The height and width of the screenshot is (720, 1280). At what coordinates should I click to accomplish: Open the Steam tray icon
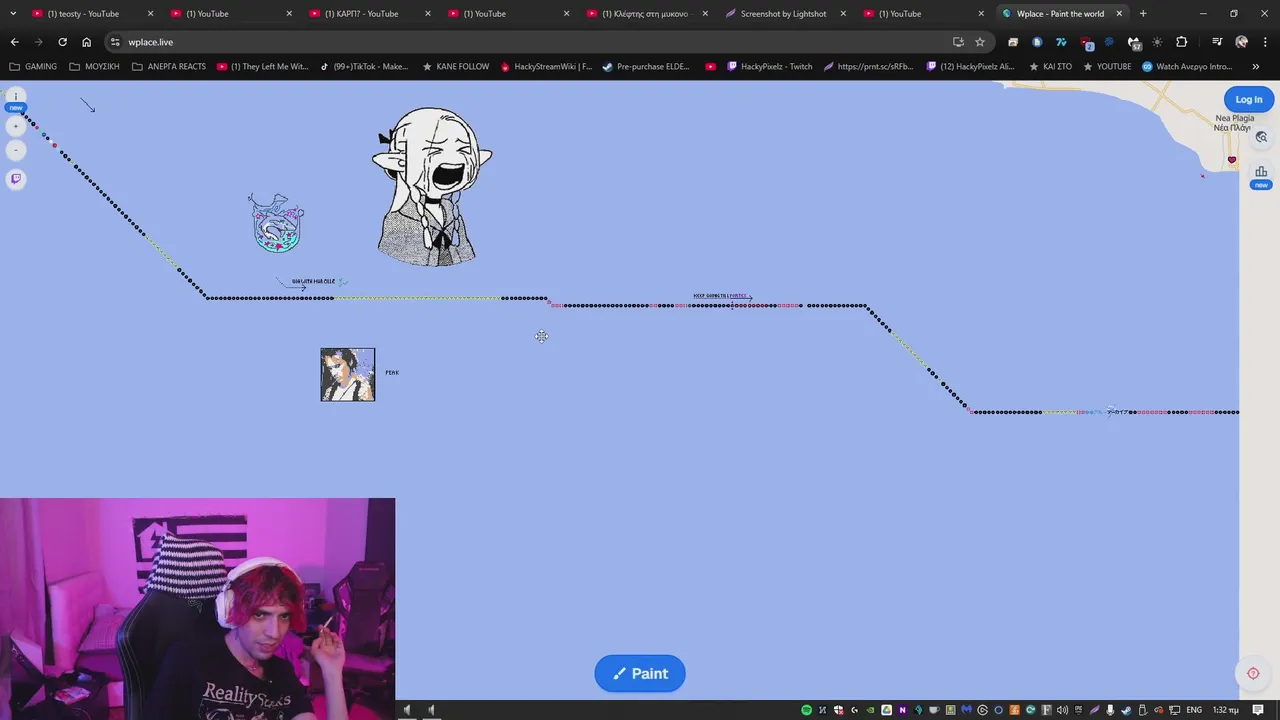[1126, 710]
